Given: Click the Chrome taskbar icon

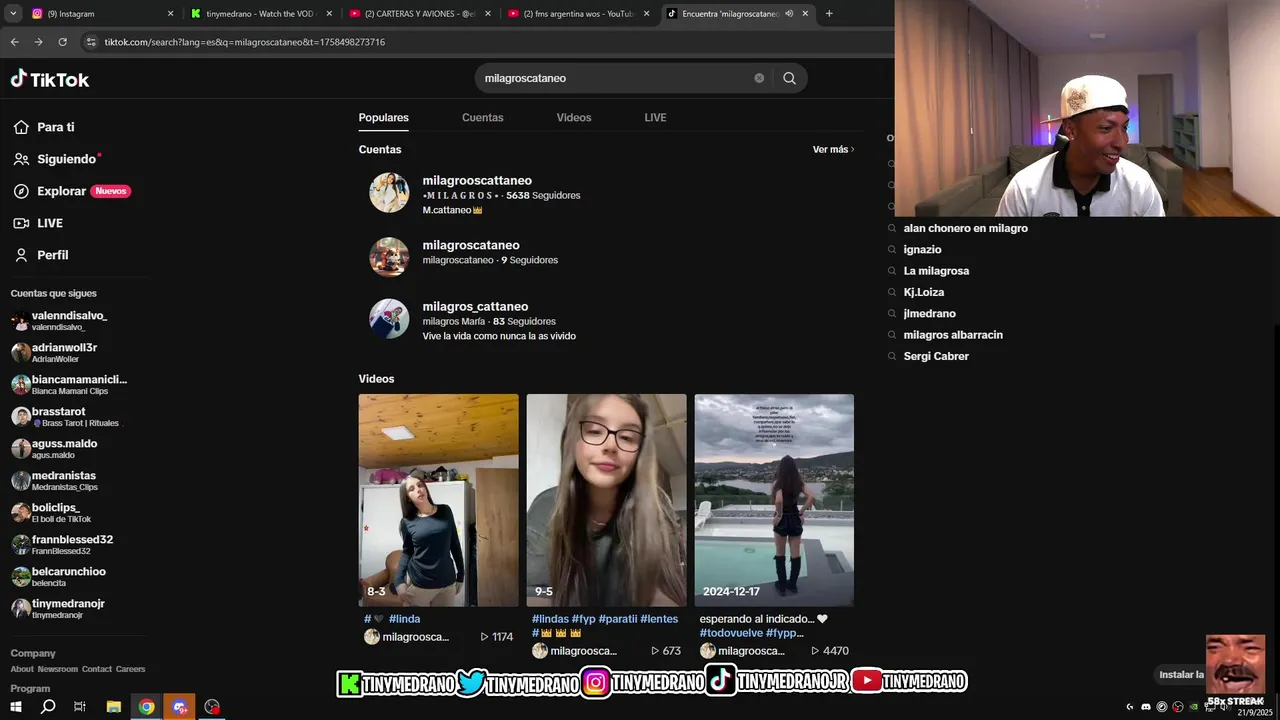Looking at the screenshot, I should pyautogui.click(x=147, y=707).
